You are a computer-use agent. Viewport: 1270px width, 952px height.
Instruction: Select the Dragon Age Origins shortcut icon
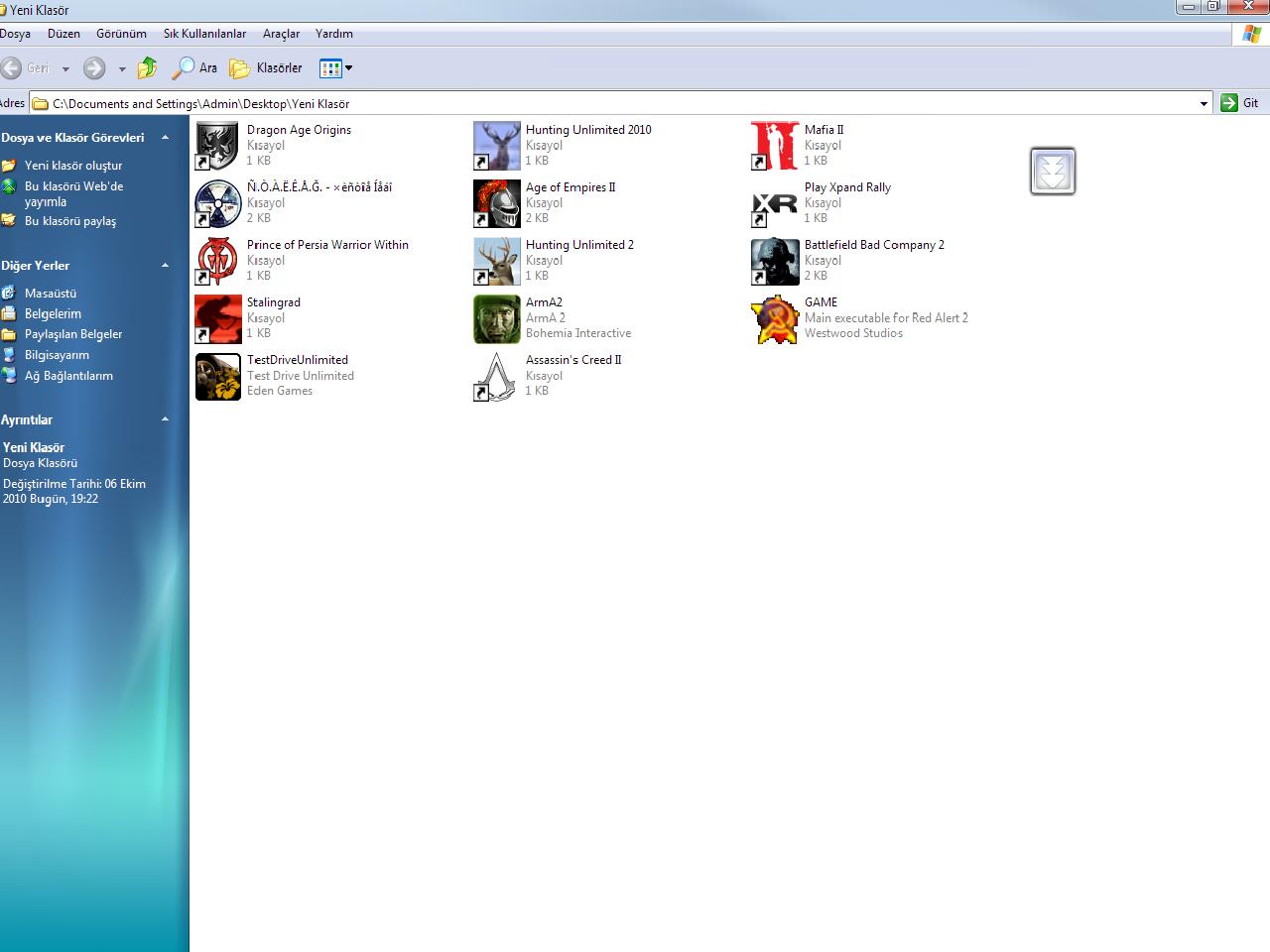tap(218, 146)
